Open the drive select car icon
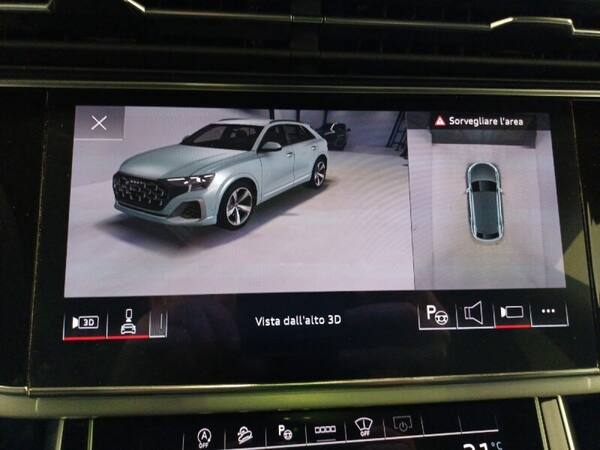The image size is (600, 450). 243,435
